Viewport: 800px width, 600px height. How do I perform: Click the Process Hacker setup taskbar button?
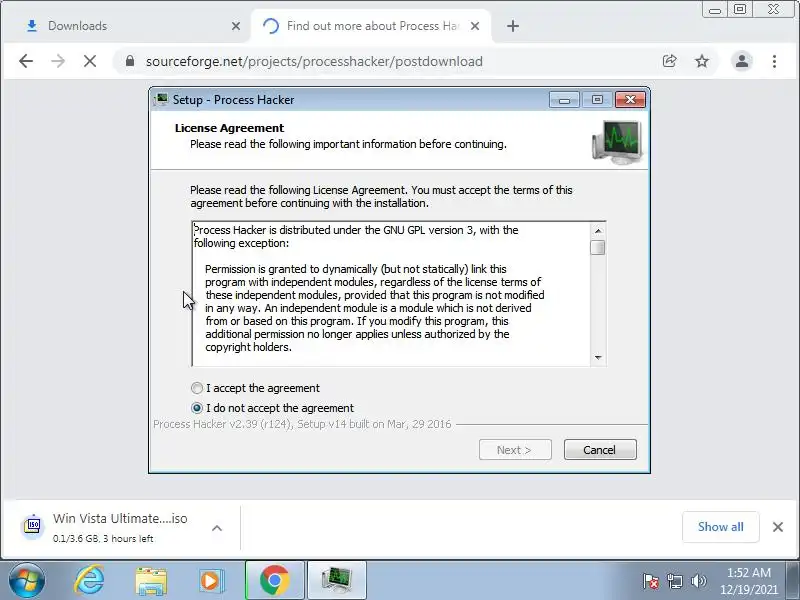pos(337,581)
